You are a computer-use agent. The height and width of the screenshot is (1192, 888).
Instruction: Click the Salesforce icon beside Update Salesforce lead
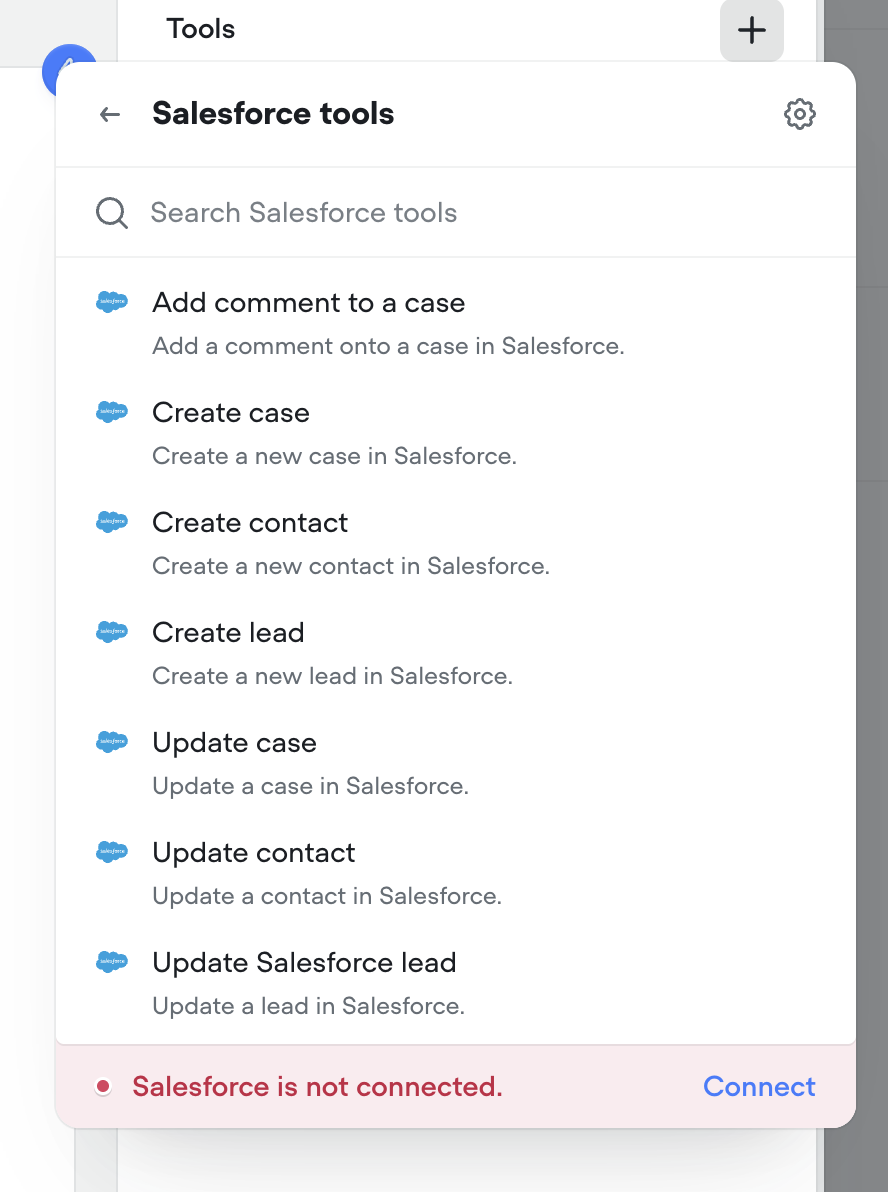[x=112, y=961]
